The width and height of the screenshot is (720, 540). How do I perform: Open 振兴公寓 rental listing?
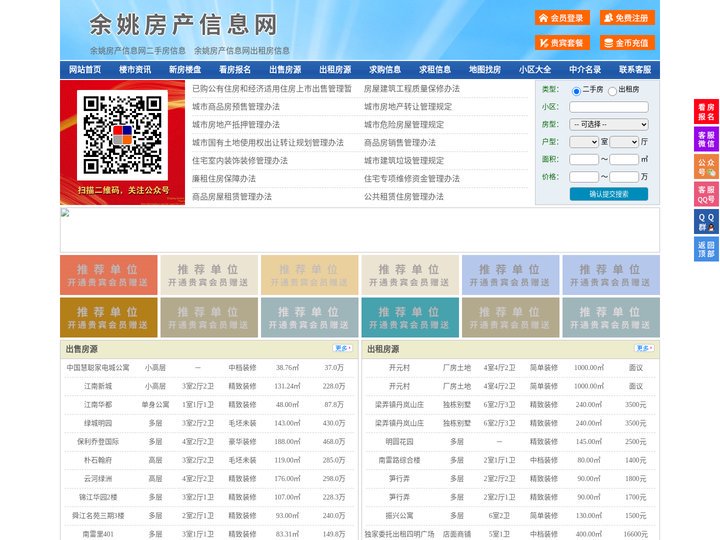[399, 516]
